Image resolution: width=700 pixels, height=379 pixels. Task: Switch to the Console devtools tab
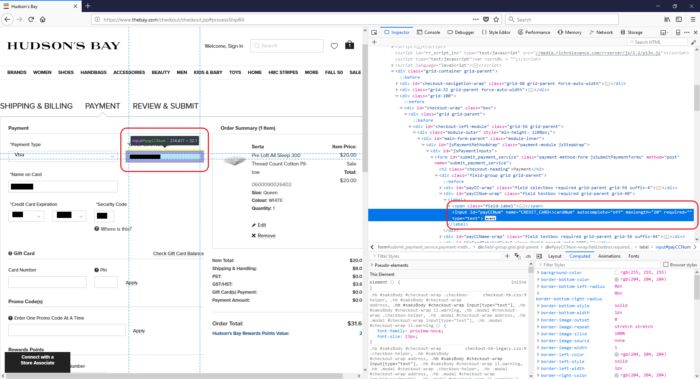429,32
